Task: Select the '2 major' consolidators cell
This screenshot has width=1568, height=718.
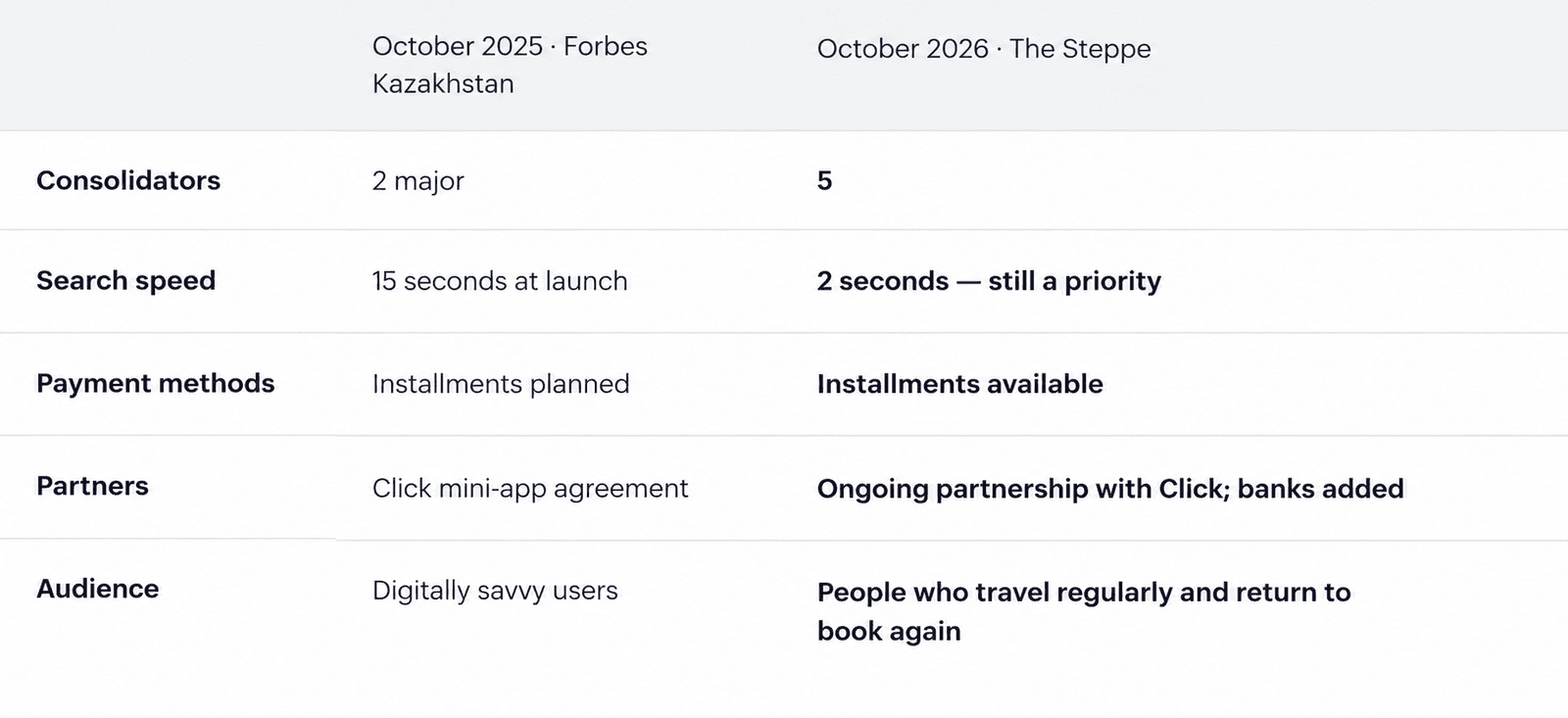Action: pyautogui.click(x=417, y=181)
